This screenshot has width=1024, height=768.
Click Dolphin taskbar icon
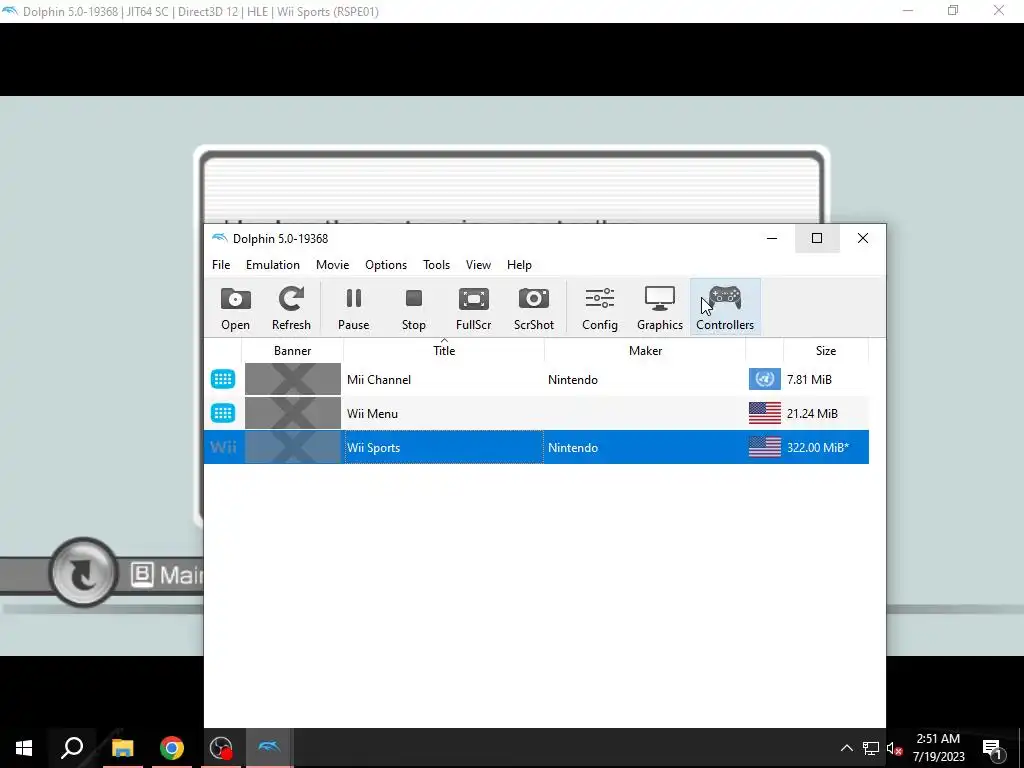tap(269, 748)
